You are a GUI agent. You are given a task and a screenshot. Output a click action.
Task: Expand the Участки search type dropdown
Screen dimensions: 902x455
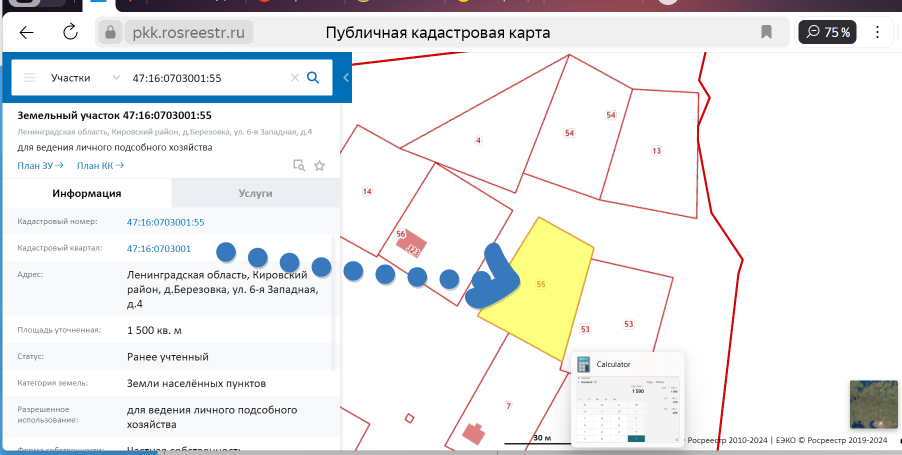click(117, 77)
